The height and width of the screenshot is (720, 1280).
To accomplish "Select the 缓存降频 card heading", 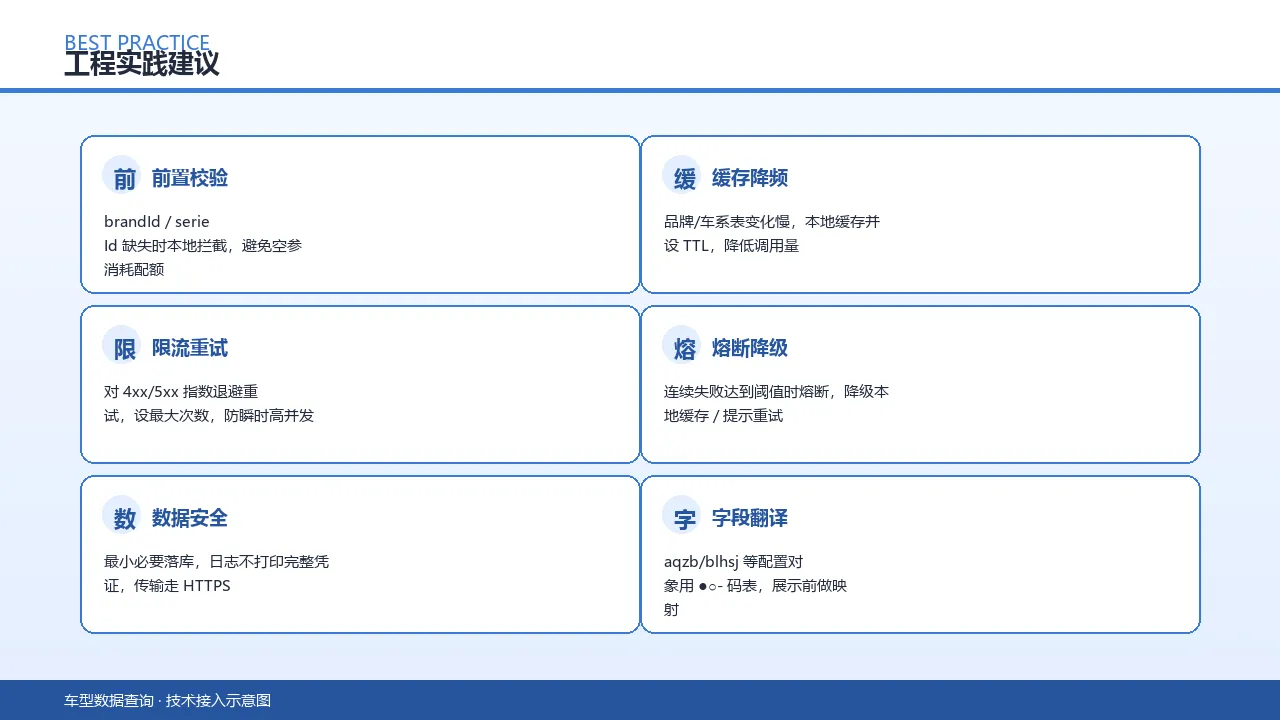I will click(750, 178).
